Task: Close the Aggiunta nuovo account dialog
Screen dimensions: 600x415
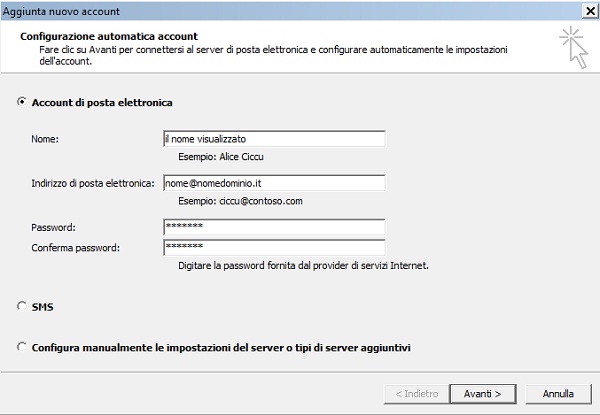Action: (590, 11)
